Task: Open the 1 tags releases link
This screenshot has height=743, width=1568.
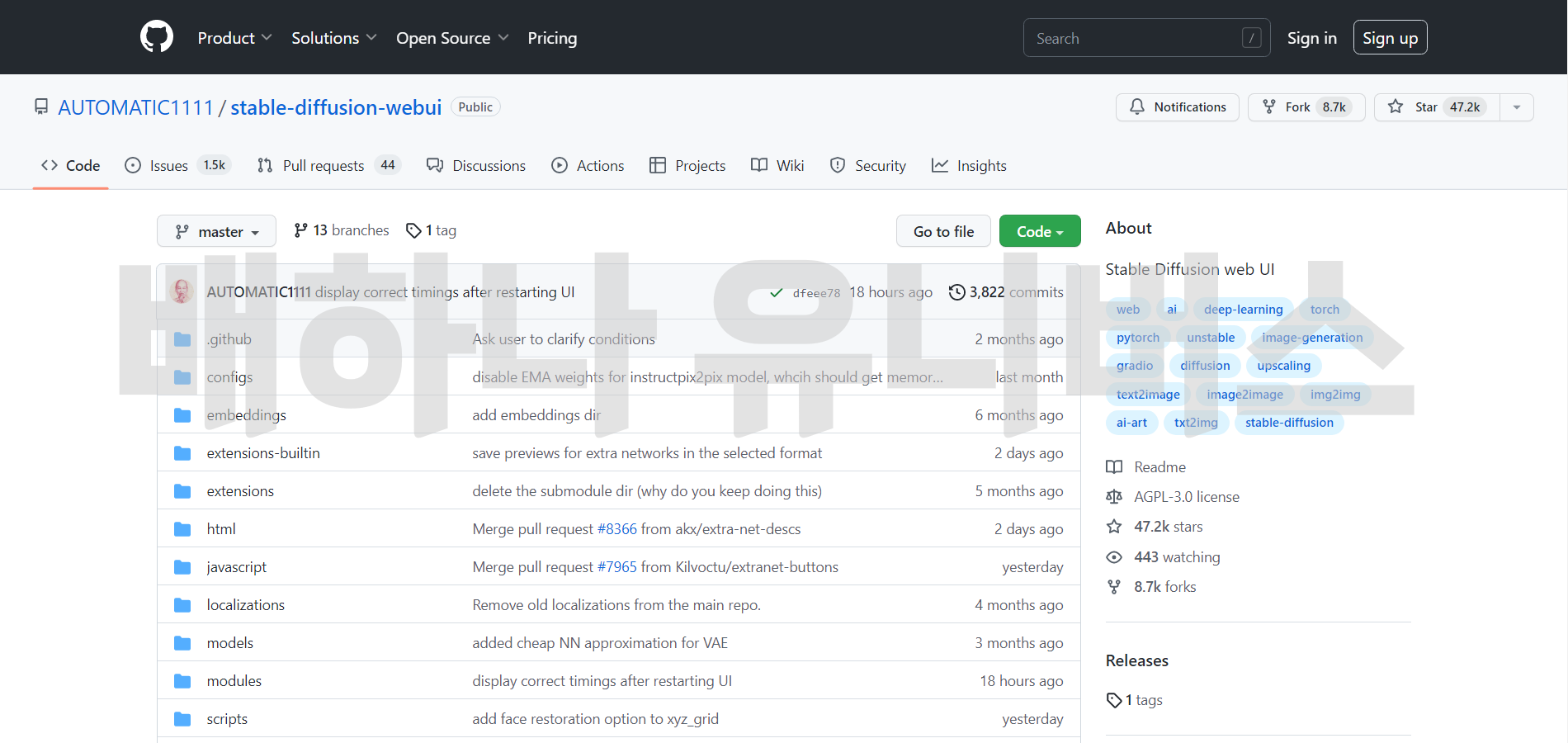Action: click(1135, 700)
